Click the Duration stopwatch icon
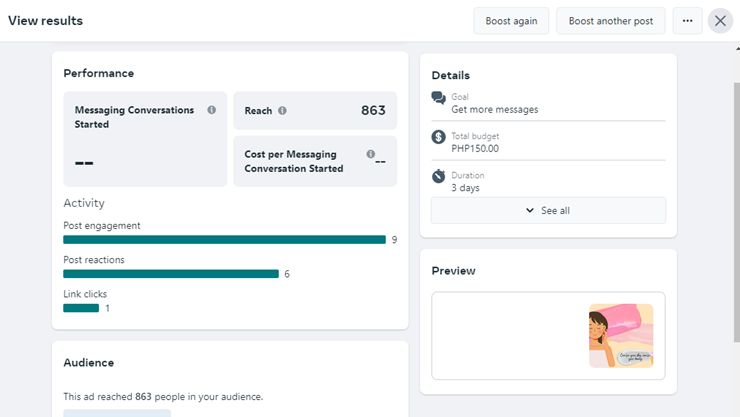740x417 pixels. point(439,176)
